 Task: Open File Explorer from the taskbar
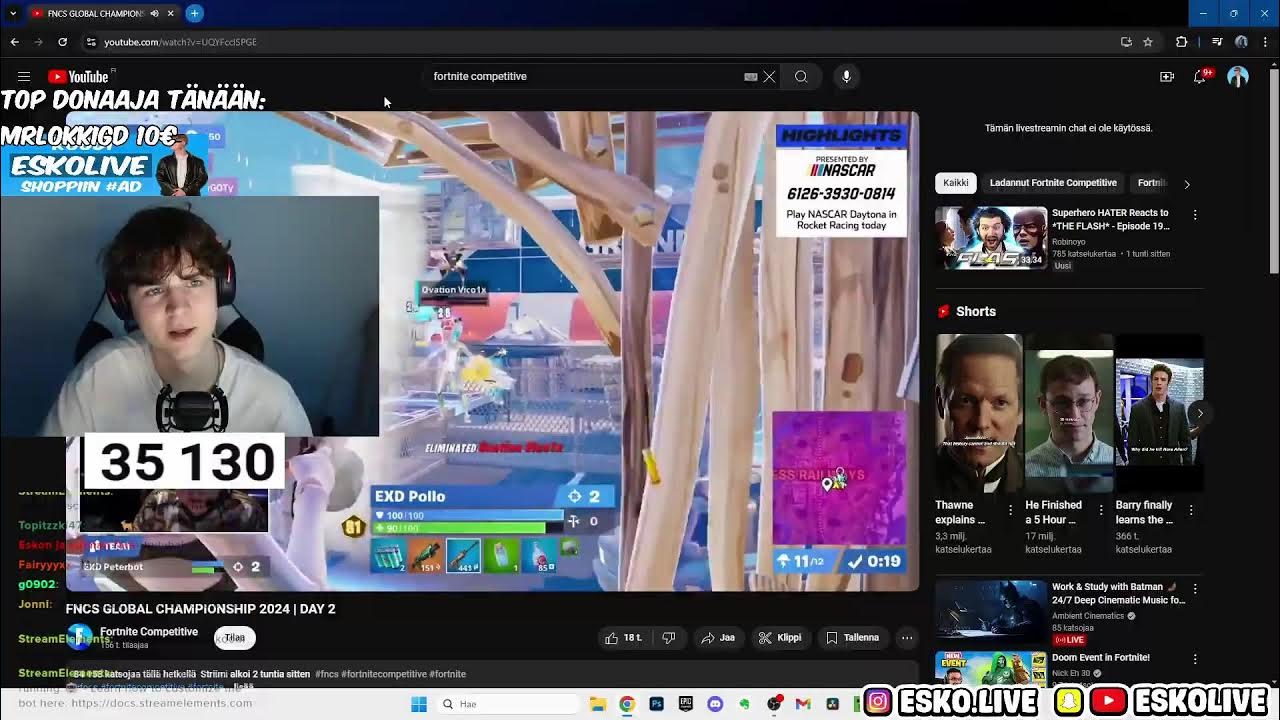tap(597, 704)
